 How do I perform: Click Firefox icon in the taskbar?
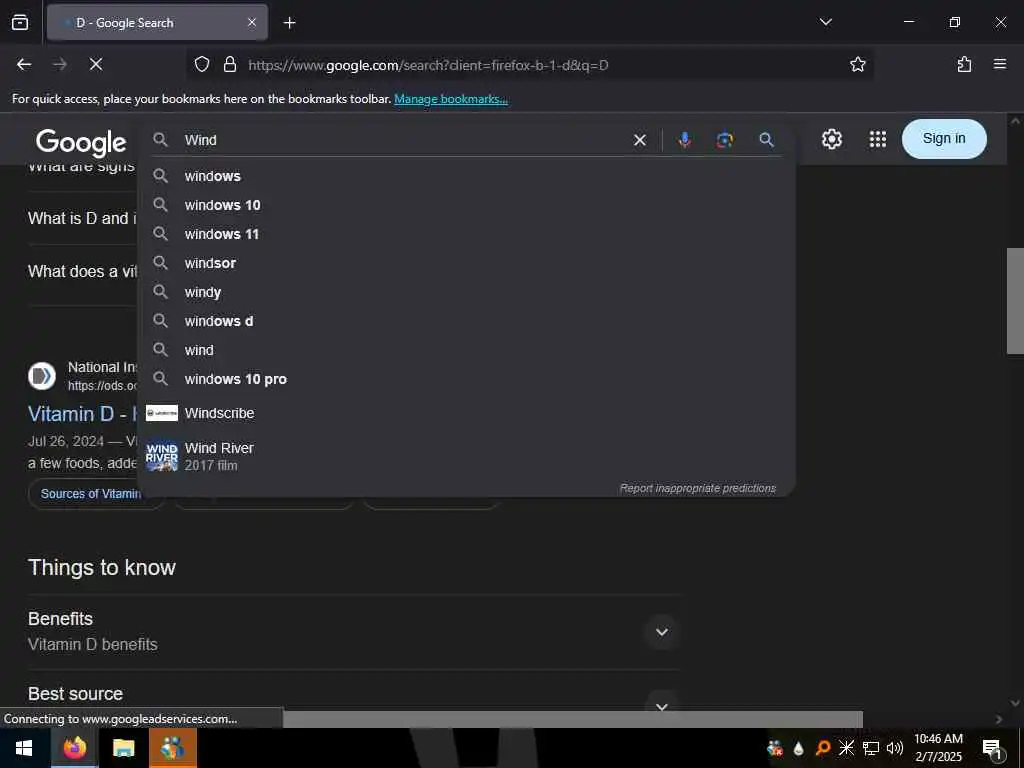pos(74,748)
